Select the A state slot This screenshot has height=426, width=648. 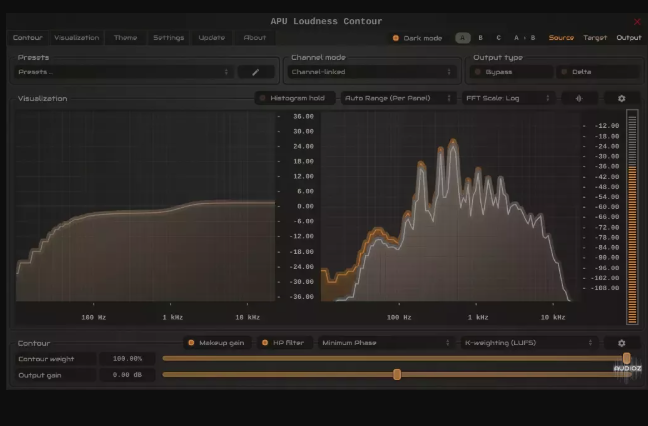click(x=462, y=38)
